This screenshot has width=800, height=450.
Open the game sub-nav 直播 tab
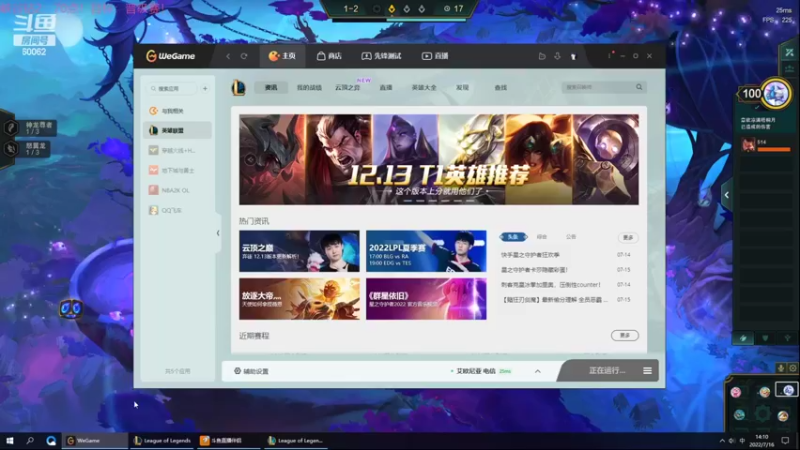point(386,88)
